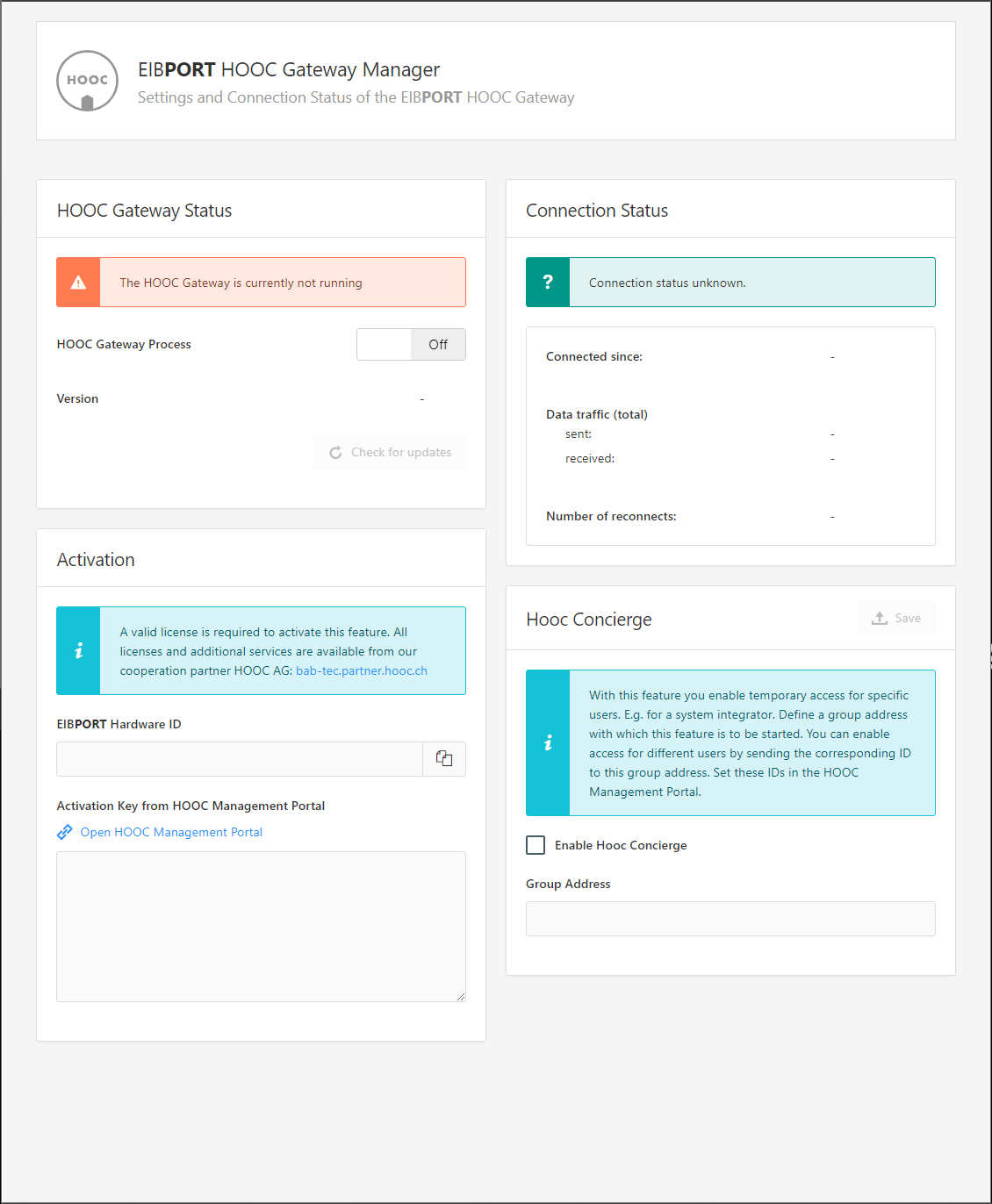Toggle the HOOC Gateway Process switch
The width and height of the screenshot is (992, 1204).
coord(411,345)
